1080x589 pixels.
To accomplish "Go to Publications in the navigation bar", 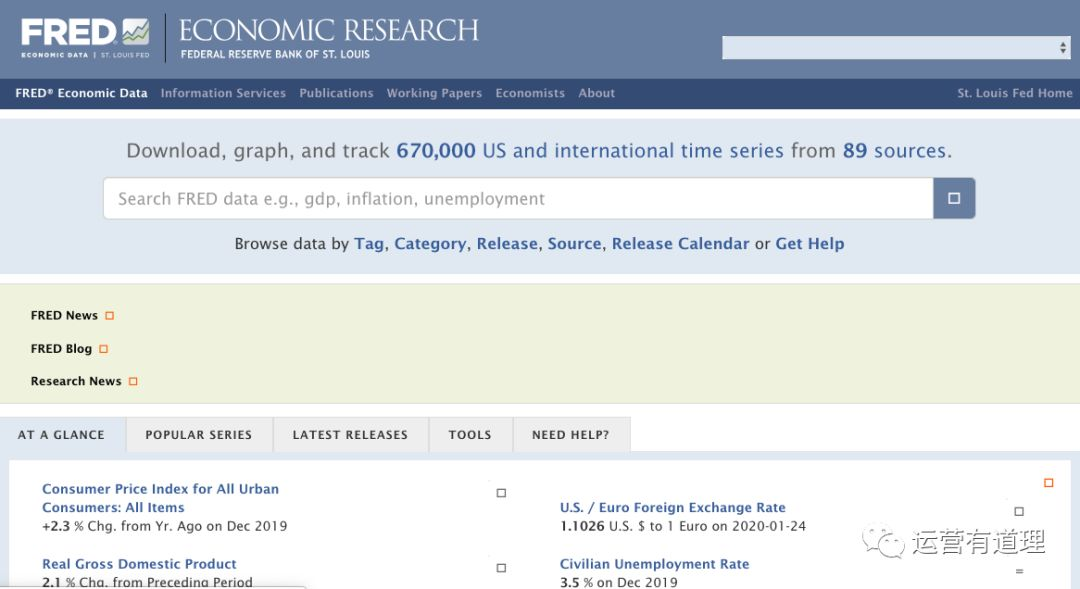I will coord(336,93).
